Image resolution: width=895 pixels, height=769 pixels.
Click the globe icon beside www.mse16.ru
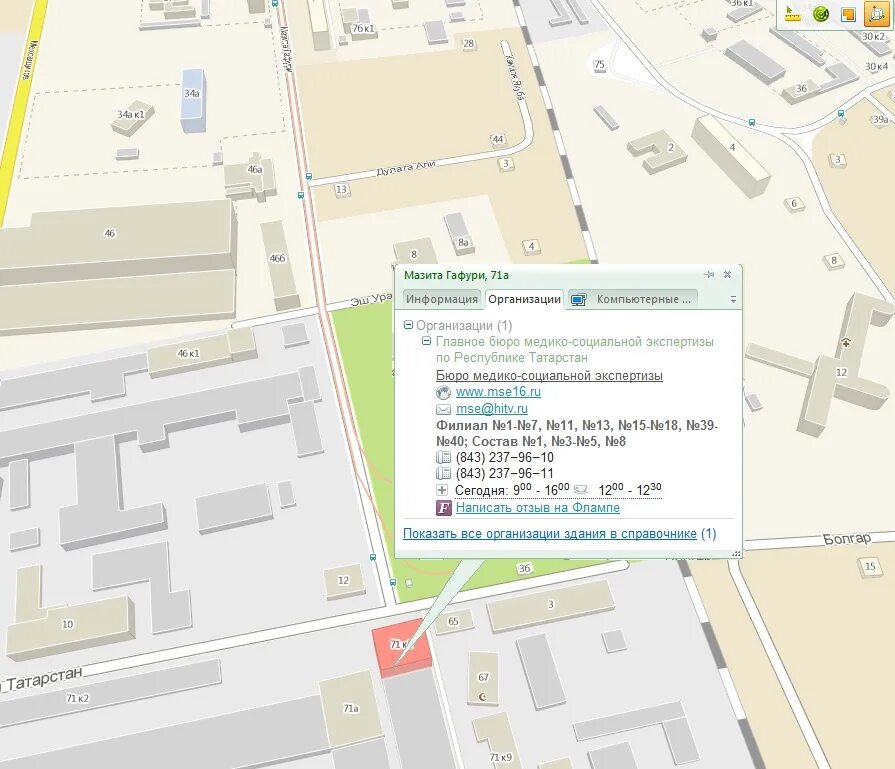[x=444, y=392]
